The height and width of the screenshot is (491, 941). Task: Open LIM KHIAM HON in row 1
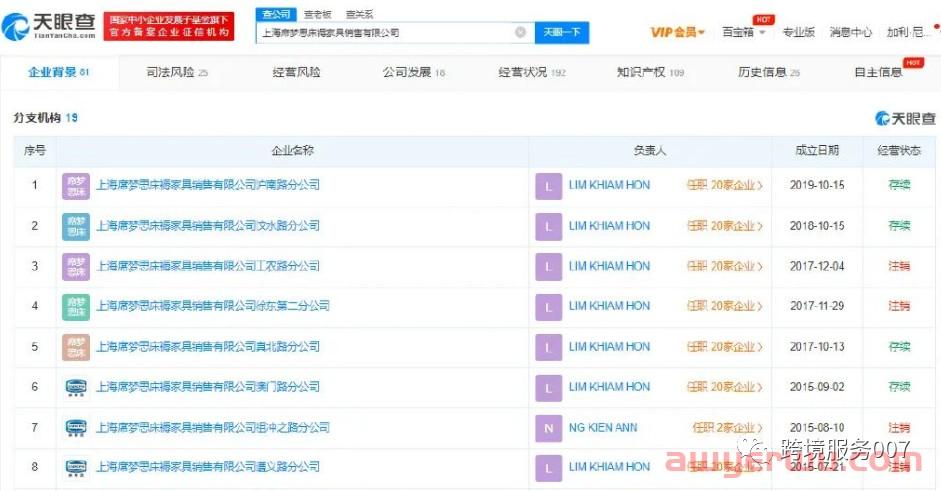click(x=609, y=185)
